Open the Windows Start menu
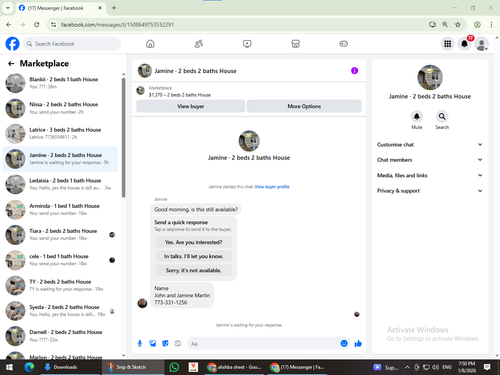Image resolution: width=500 pixels, height=375 pixels. [9, 367]
